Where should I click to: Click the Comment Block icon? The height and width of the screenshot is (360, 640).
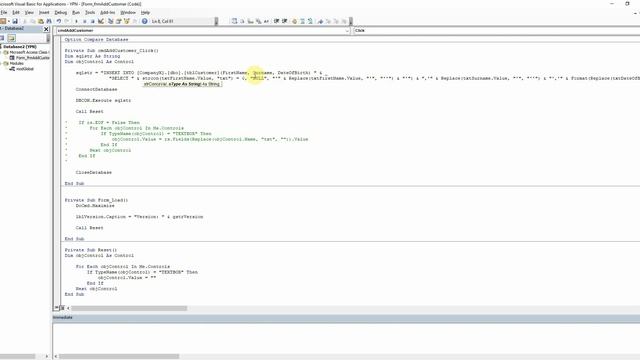(x=302, y=21)
